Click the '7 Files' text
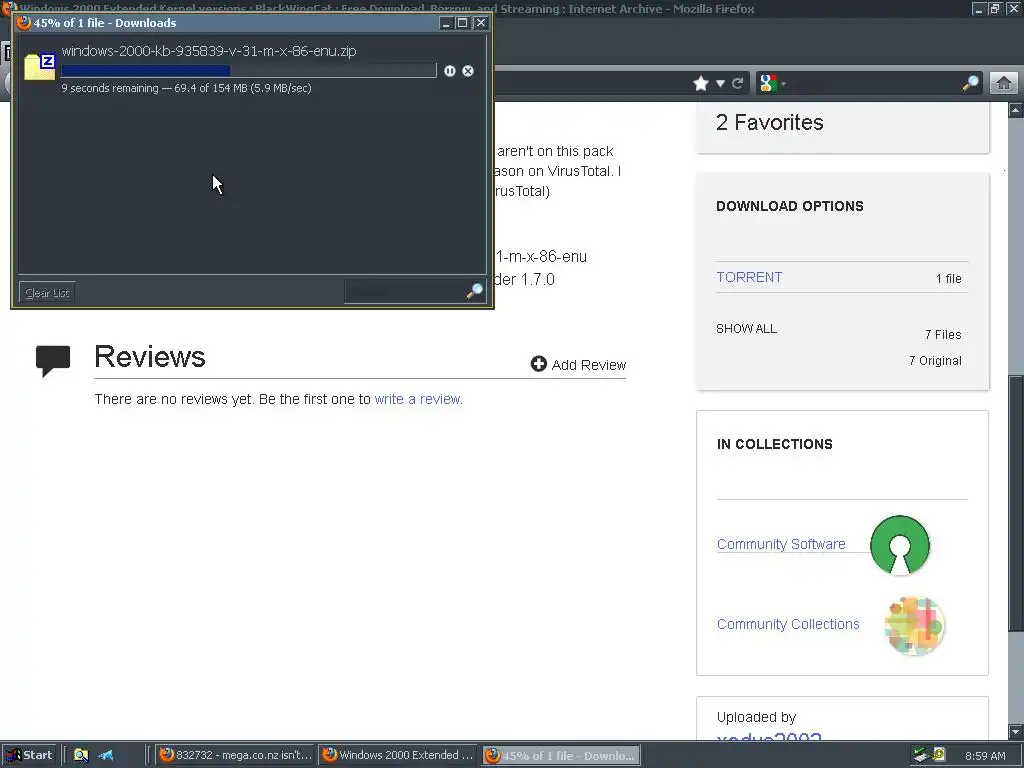Screen dimensions: 1024x768 click(x=943, y=334)
